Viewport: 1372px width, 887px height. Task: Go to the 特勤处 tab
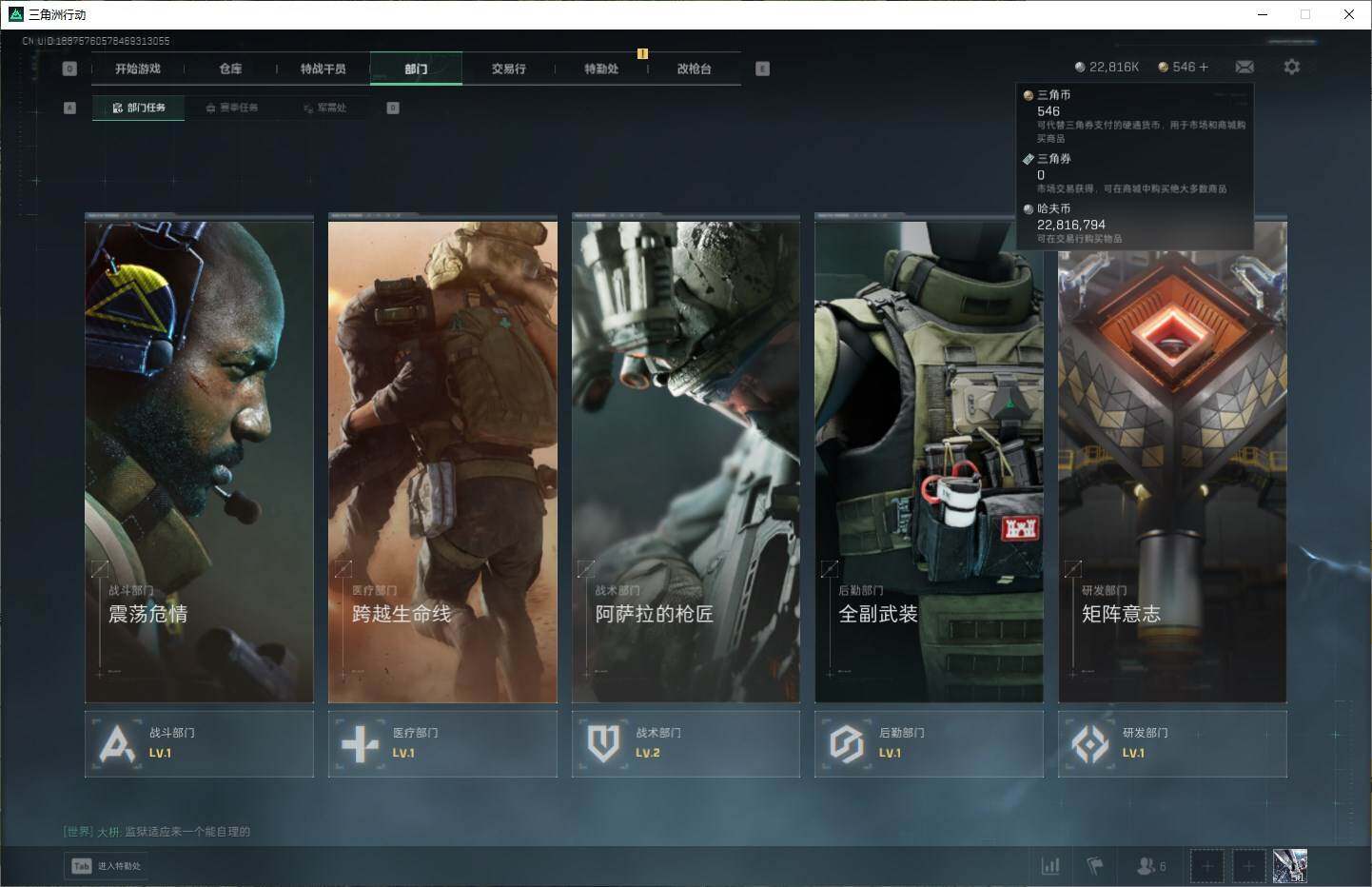601,69
